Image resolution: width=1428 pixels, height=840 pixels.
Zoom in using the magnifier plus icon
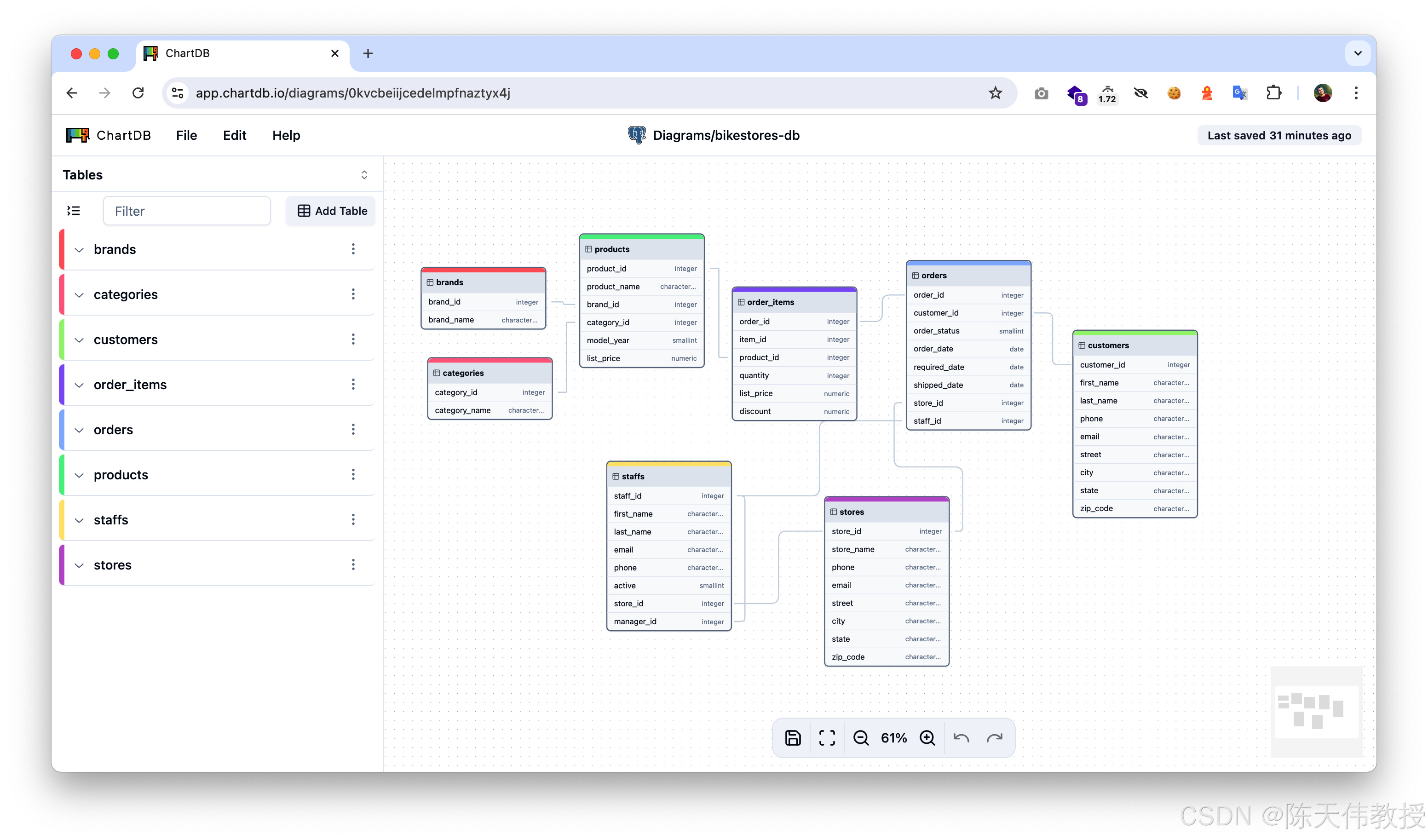927,737
